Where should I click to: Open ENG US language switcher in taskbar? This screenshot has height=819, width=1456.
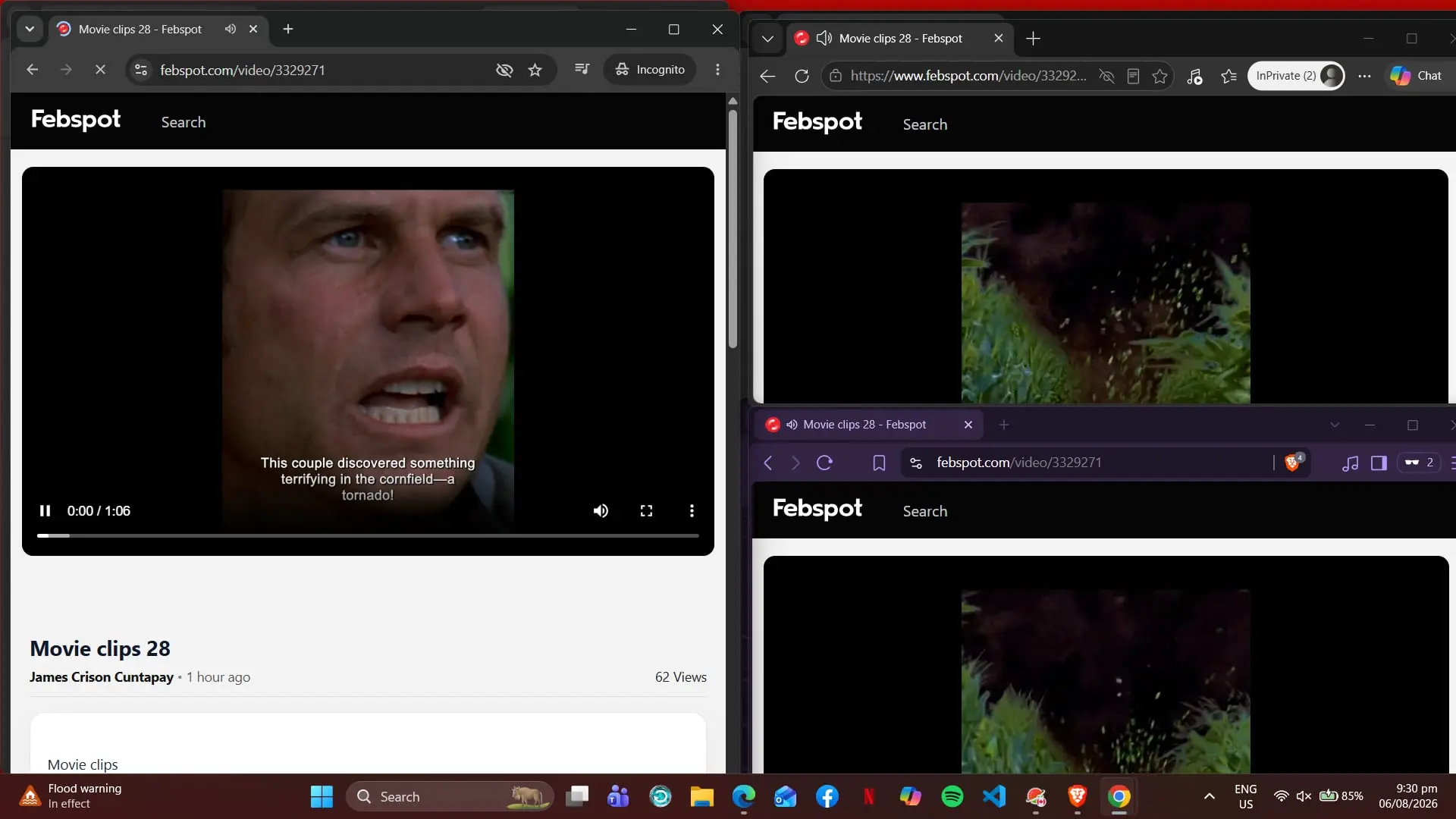[1245, 796]
